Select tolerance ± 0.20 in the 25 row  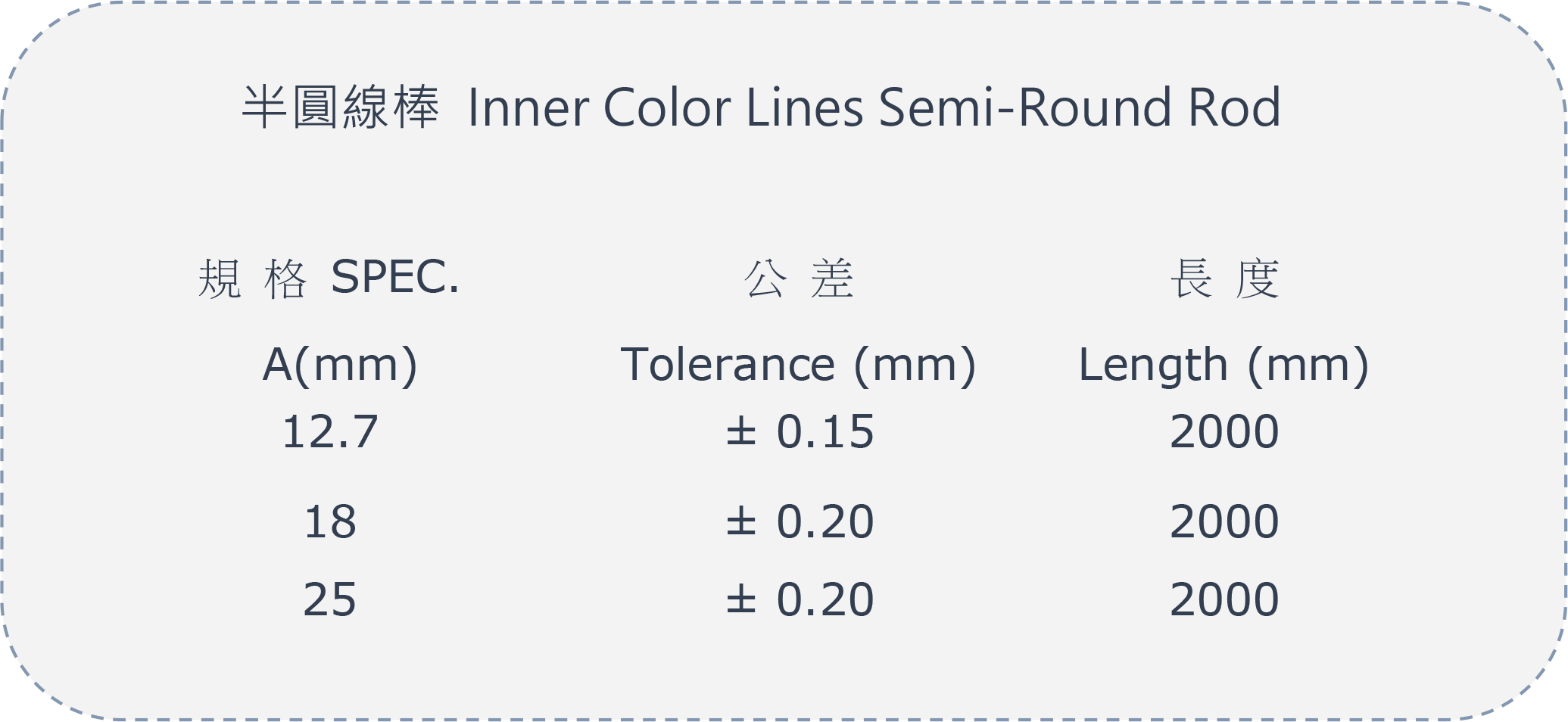[800, 600]
